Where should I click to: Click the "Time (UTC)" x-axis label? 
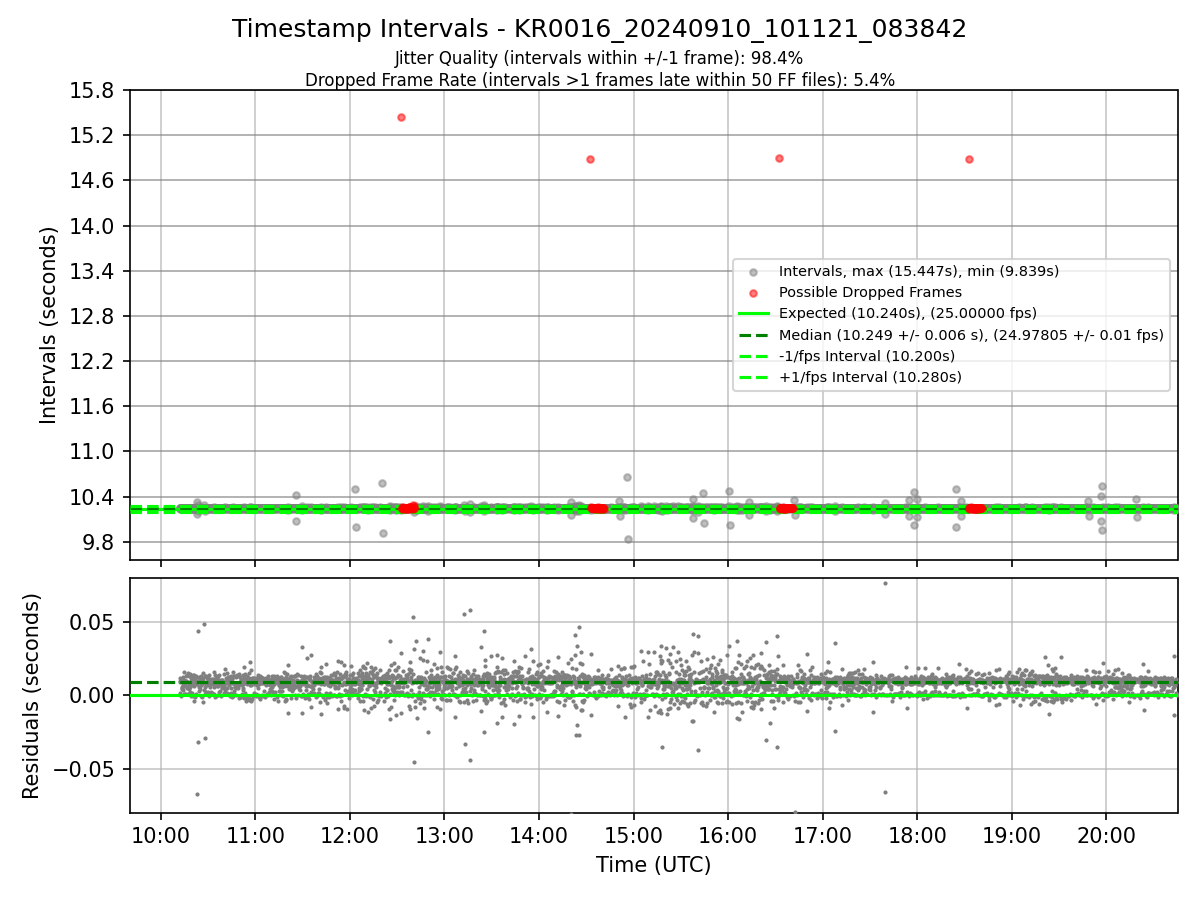click(x=653, y=865)
